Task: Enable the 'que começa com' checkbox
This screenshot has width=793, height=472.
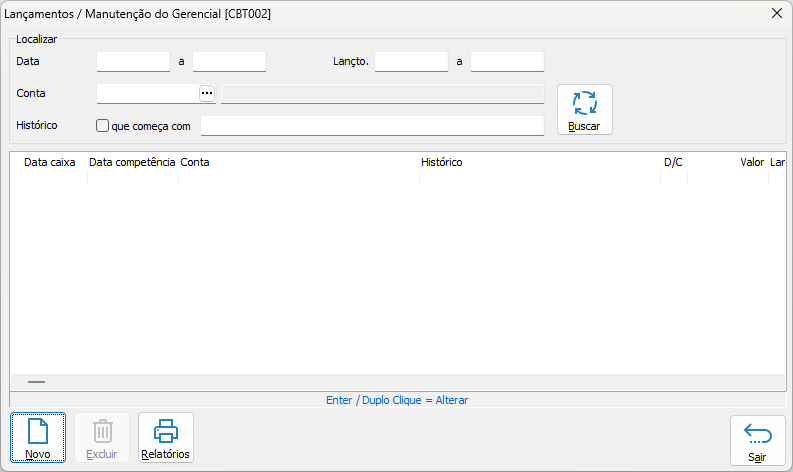Action: pos(102,126)
